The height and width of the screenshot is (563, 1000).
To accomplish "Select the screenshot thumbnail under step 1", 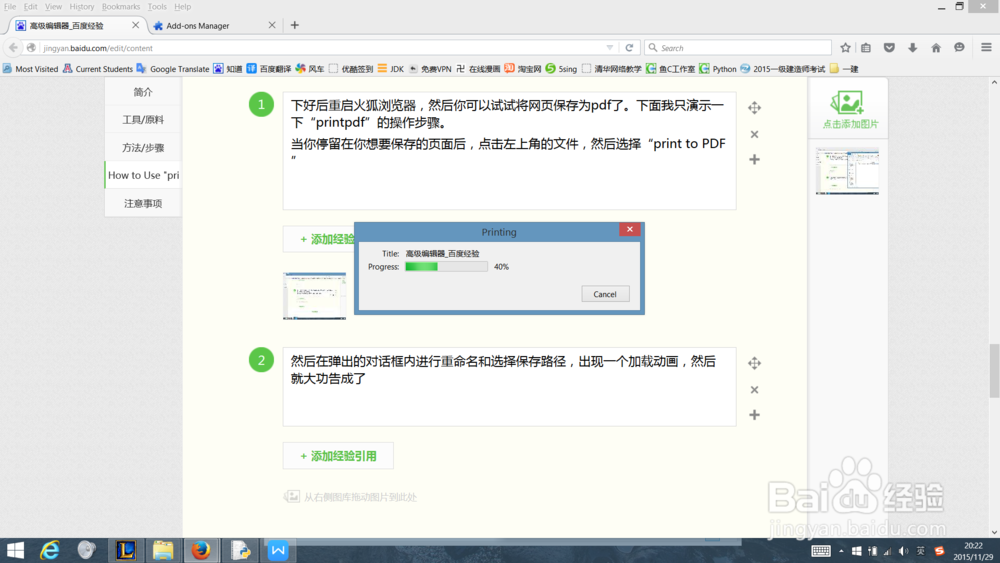I will point(314,296).
